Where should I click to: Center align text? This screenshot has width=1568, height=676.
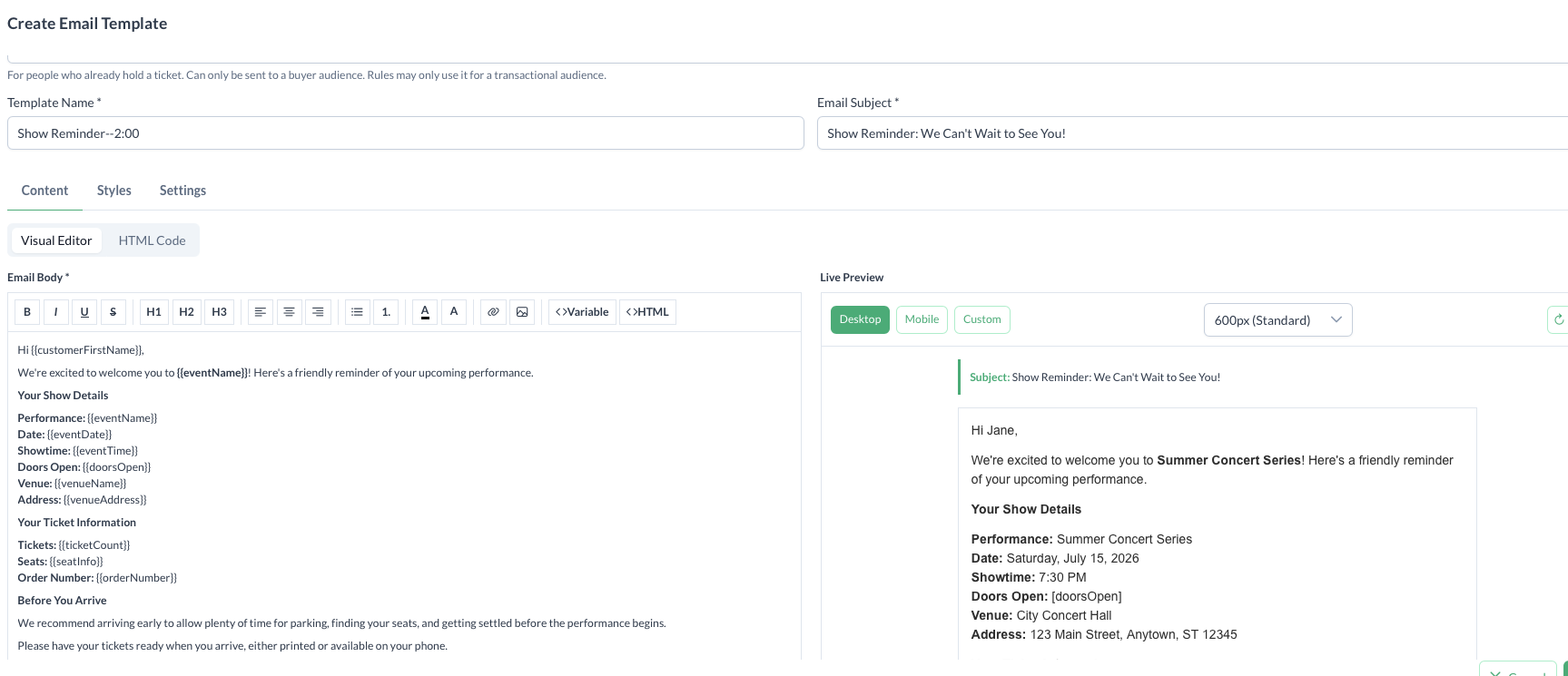tap(289, 312)
